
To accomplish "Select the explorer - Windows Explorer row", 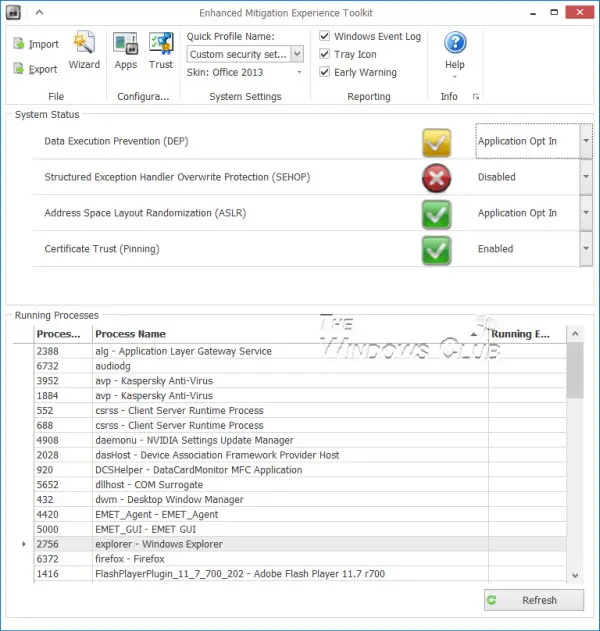I will [300, 544].
